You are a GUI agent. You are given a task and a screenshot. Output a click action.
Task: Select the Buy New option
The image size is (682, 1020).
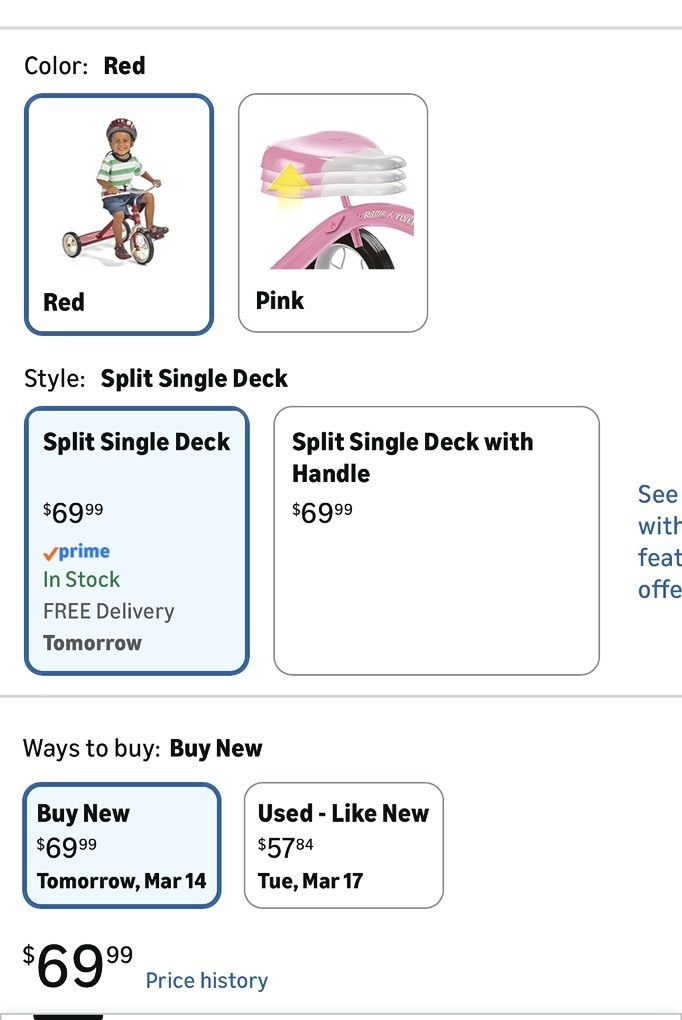tap(121, 845)
